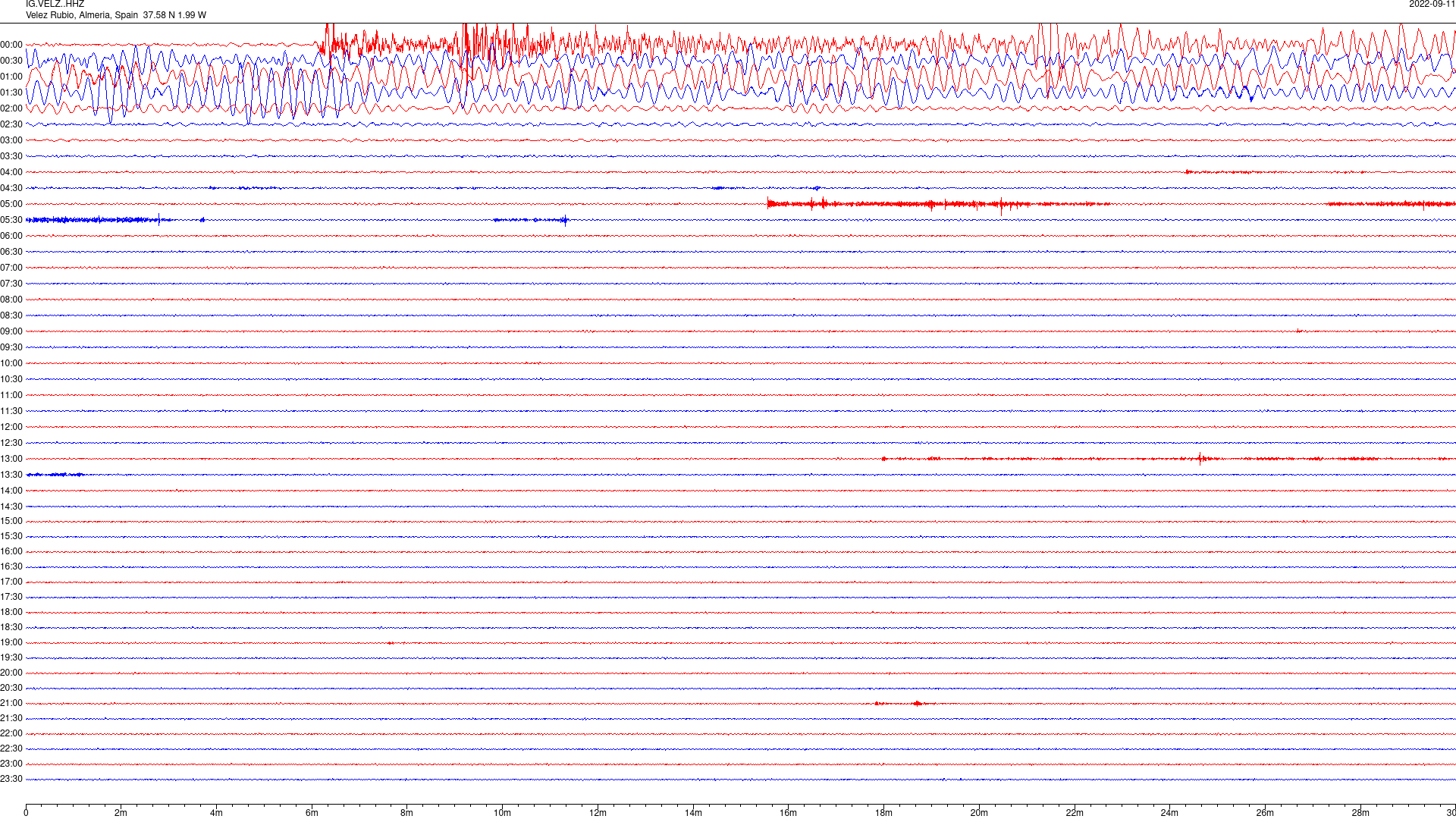Click the 22m axis tick label
1456x819 pixels.
1075,813
